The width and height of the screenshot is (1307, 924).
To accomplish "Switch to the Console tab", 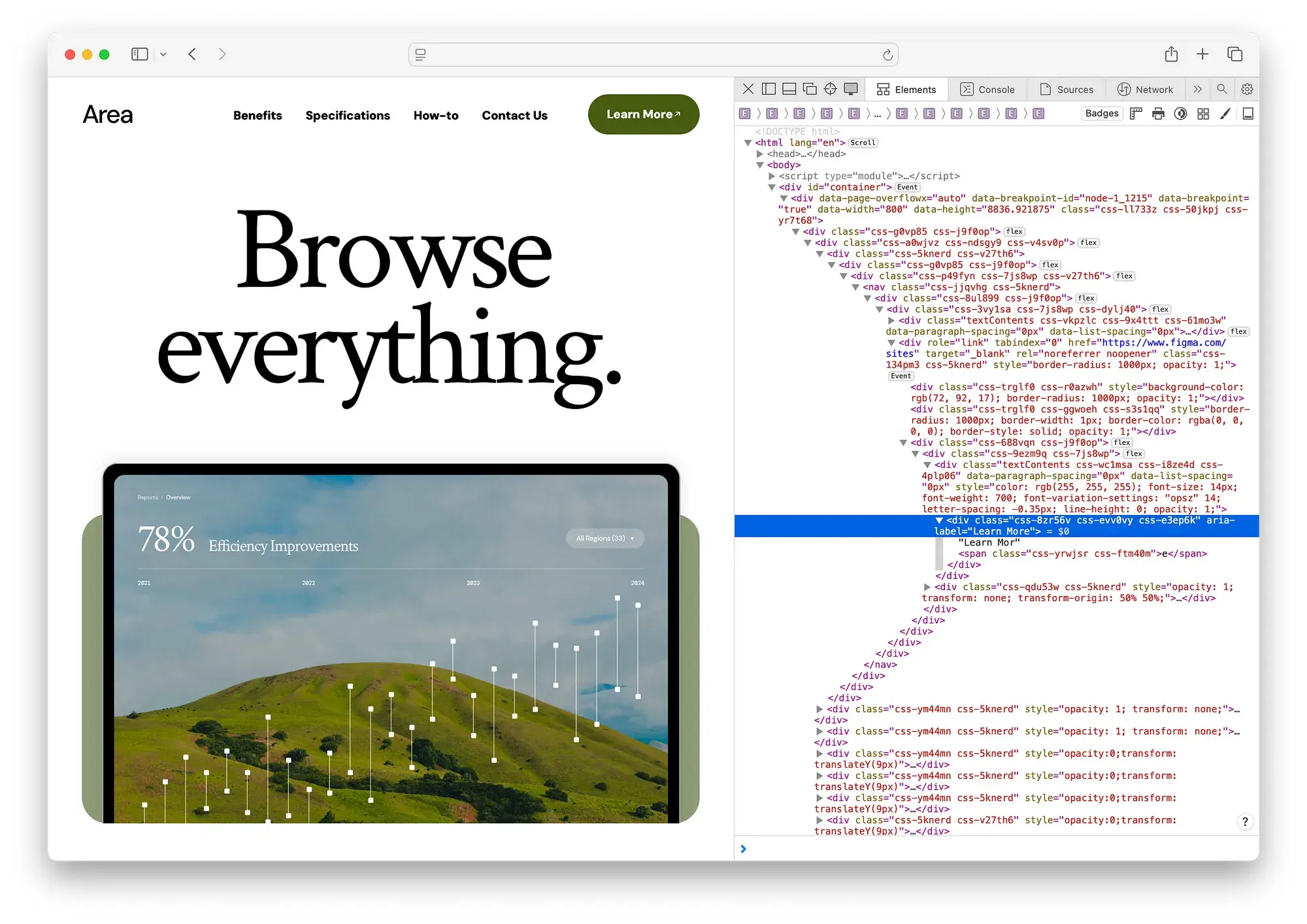I will click(987, 90).
